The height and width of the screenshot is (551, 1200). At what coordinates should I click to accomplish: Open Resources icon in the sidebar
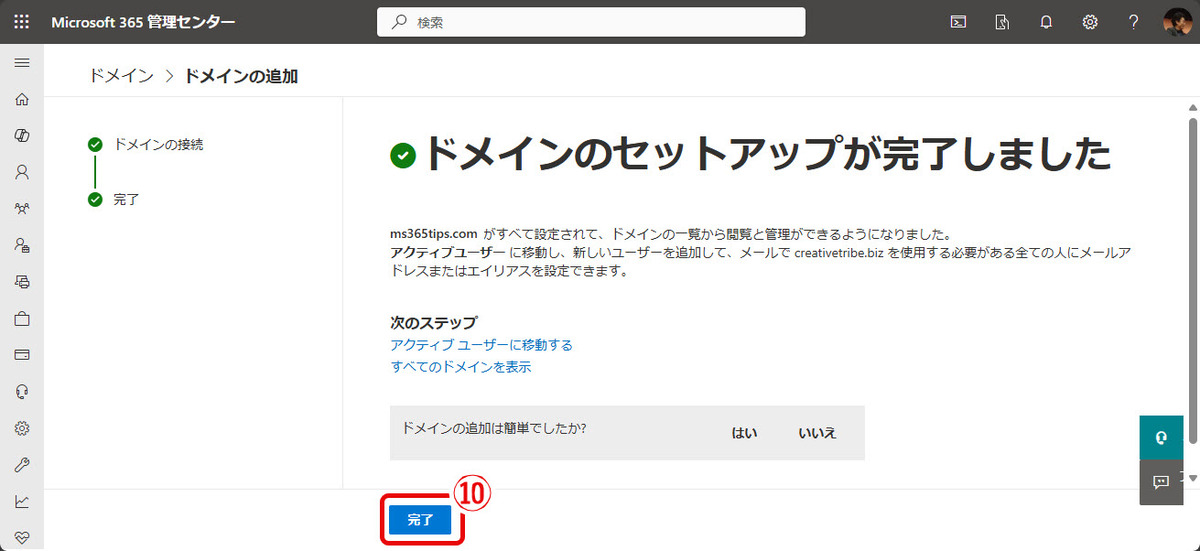(22, 282)
